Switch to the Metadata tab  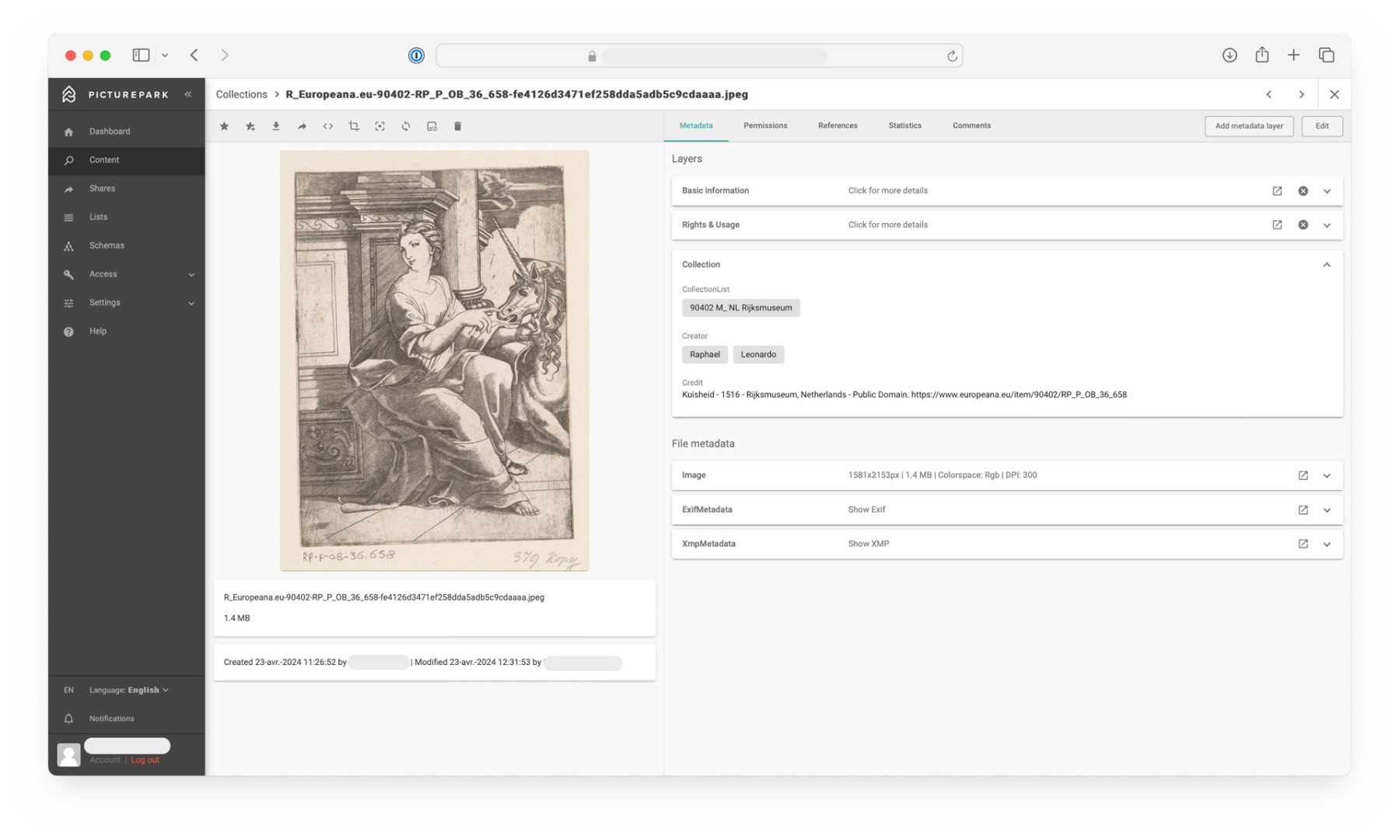pyautogui.click(x=695, y=125)
